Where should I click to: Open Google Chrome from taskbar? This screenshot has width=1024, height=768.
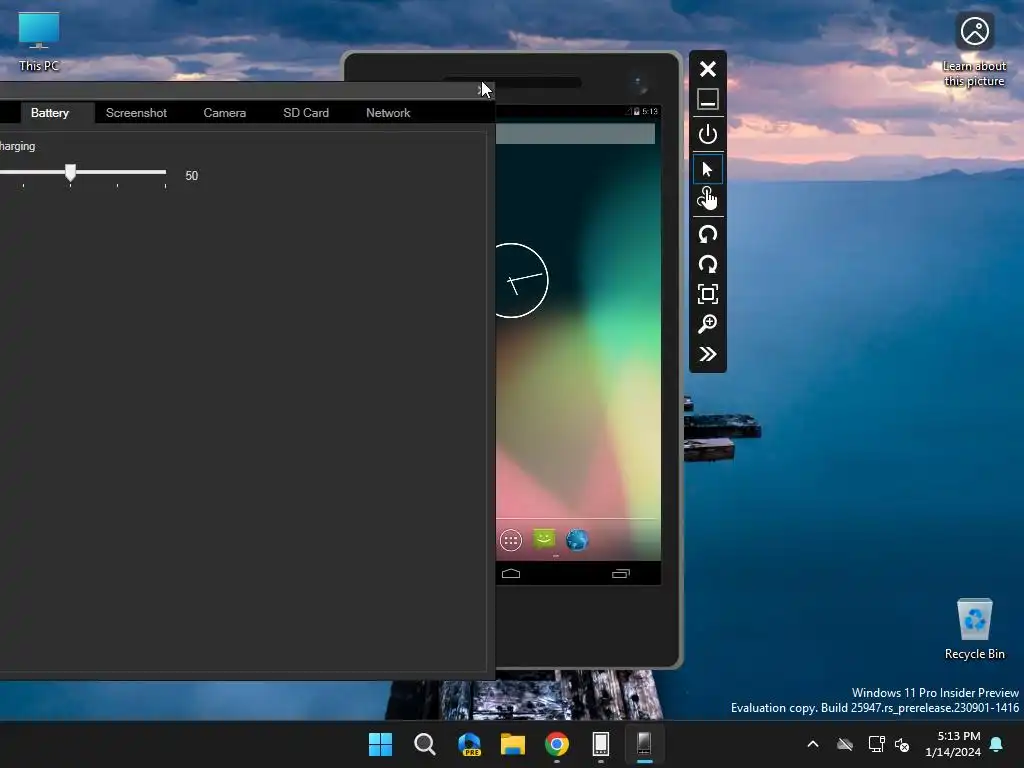(x=557, y=744)
